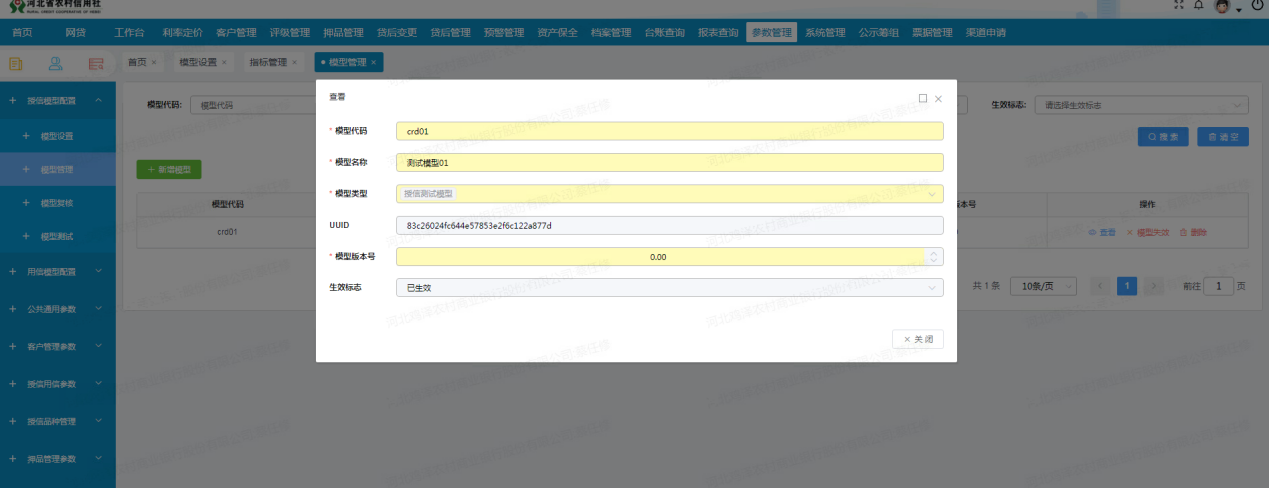Open the 生效标志 dropdown in the dialog

670,288
